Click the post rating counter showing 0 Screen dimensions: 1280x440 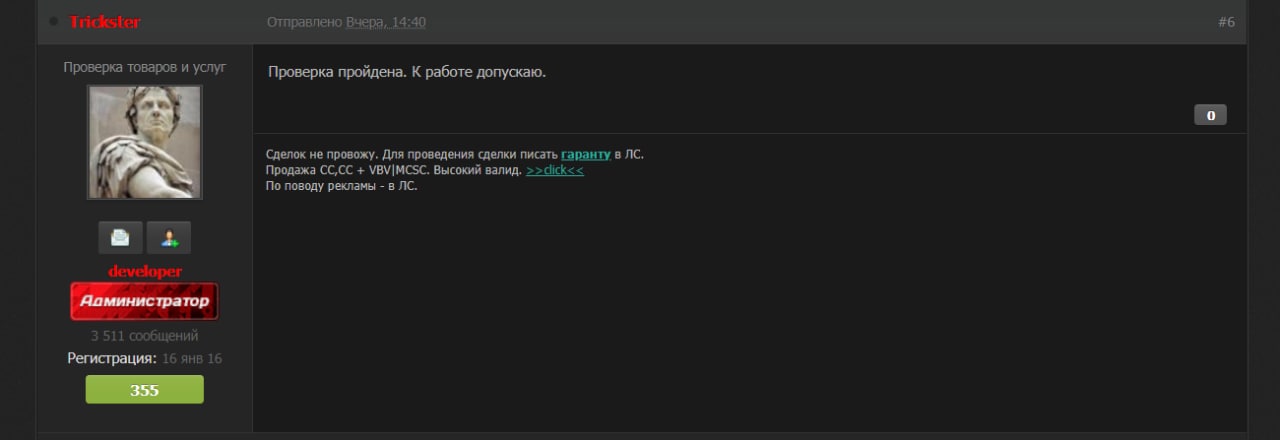pyautogui.click(x=1210, y=115)
